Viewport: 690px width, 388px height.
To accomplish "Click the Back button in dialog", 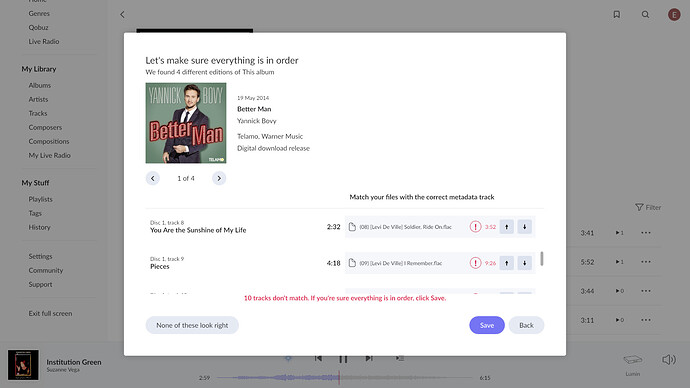I will (x=526, y=325).
